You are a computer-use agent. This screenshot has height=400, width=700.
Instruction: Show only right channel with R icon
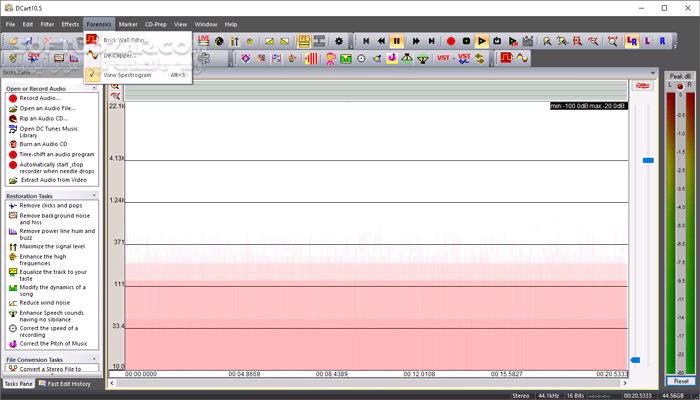(662, 41)
